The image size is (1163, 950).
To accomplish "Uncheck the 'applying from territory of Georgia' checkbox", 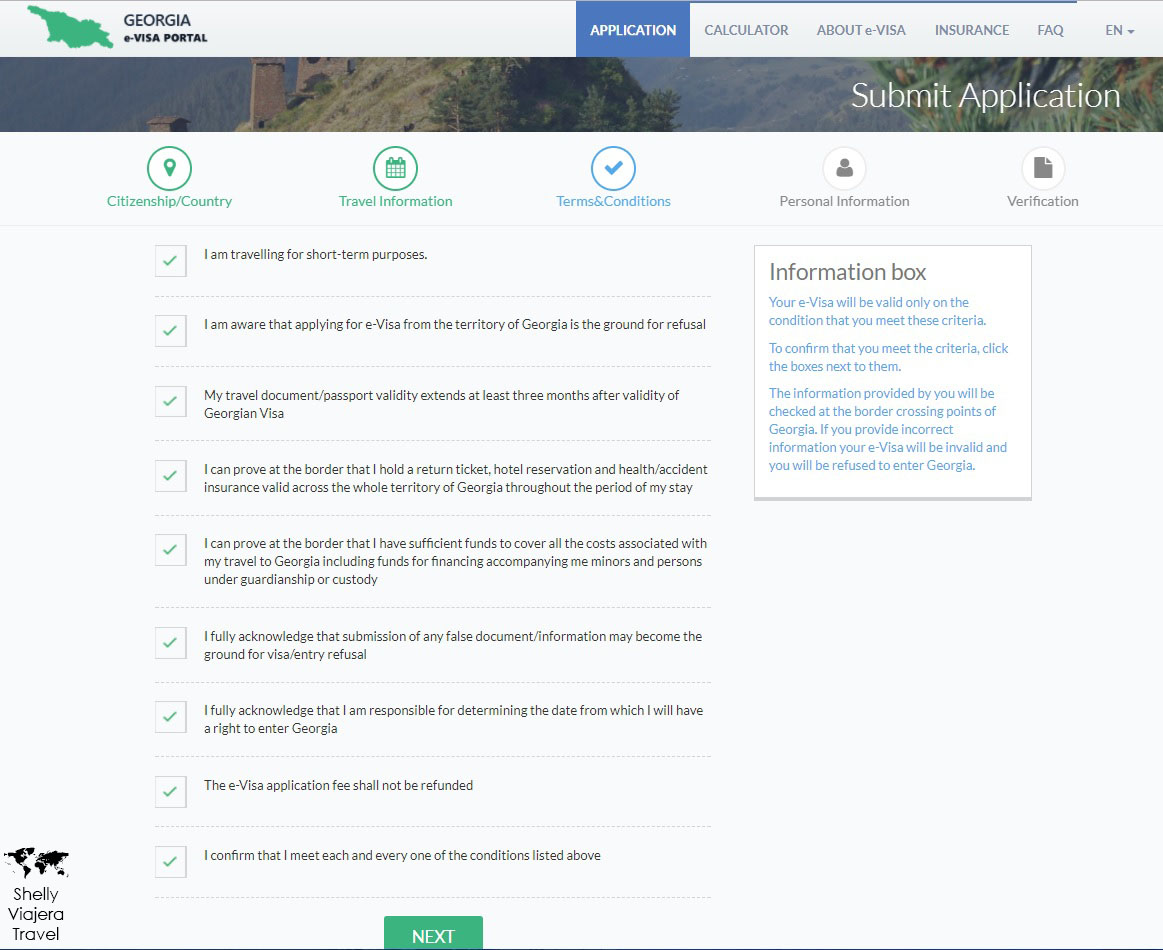I will [x=171, y=331].
